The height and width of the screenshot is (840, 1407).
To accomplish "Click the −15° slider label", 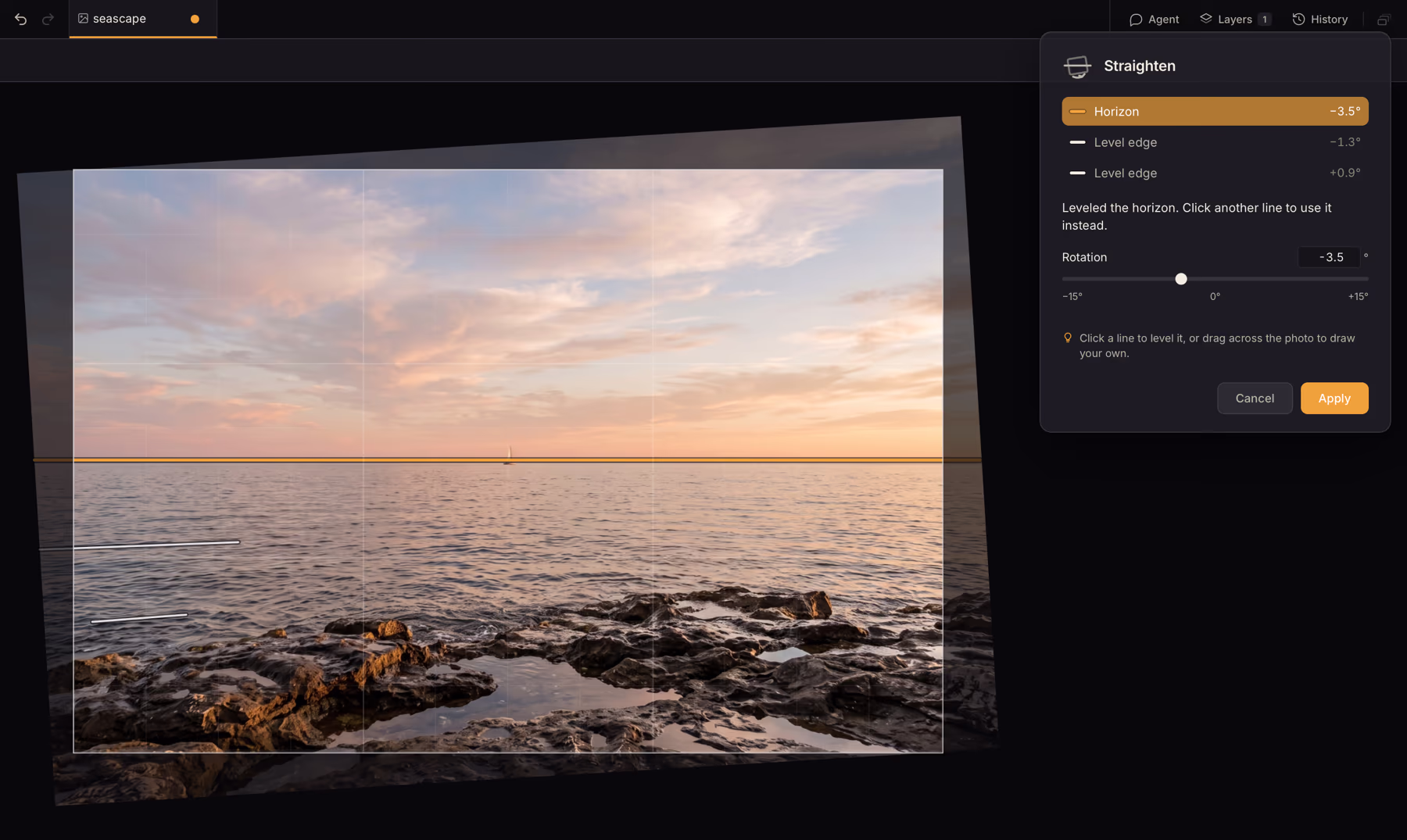I will coord(1072,296).
